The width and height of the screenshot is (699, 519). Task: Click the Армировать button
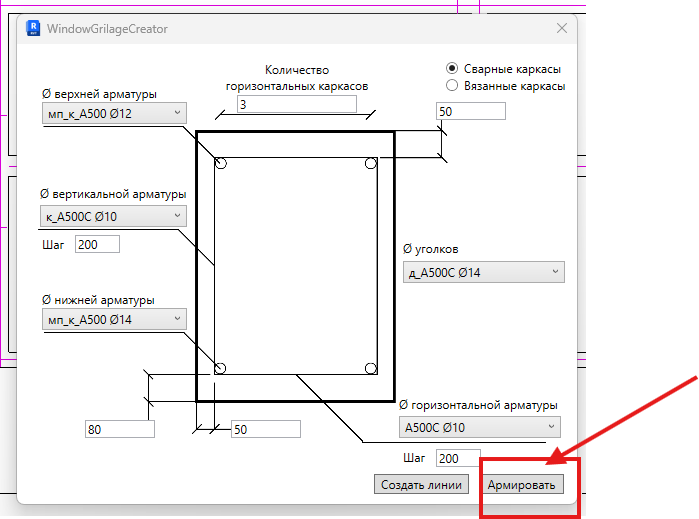pyautogui.click(x=521, y=485)
